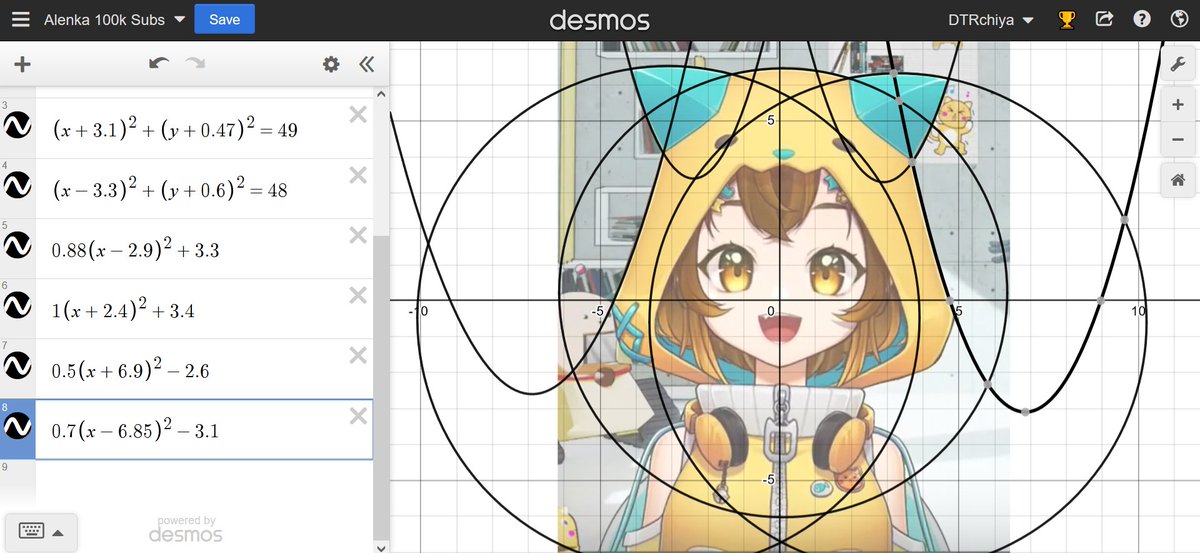This screenshot has width=1200, height=553.
Task: Delete expression 3 with its X
Action: (357, 115)
